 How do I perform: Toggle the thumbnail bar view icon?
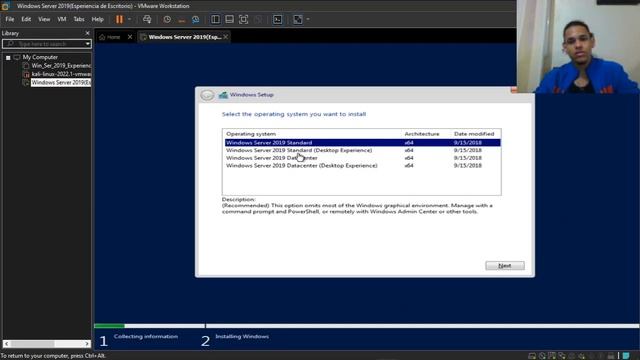[x=229, y=19]
